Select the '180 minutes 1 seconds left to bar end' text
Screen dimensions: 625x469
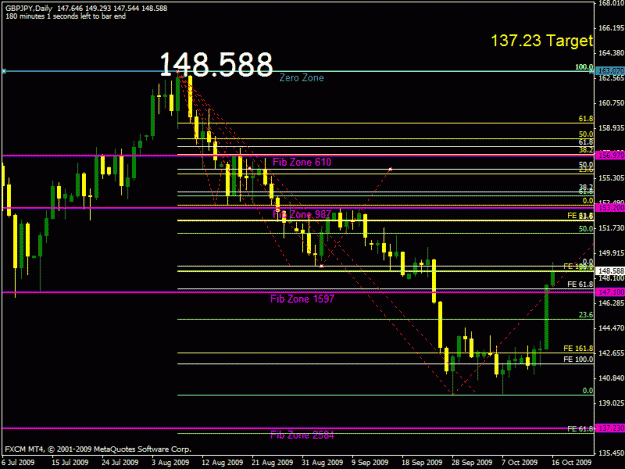tap(66, 16)
